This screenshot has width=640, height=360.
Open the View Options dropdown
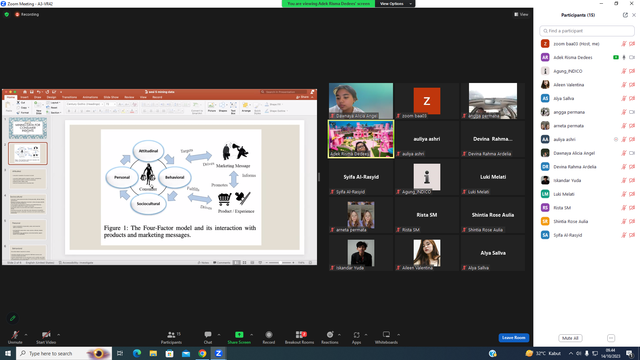[x=395, y=4]
